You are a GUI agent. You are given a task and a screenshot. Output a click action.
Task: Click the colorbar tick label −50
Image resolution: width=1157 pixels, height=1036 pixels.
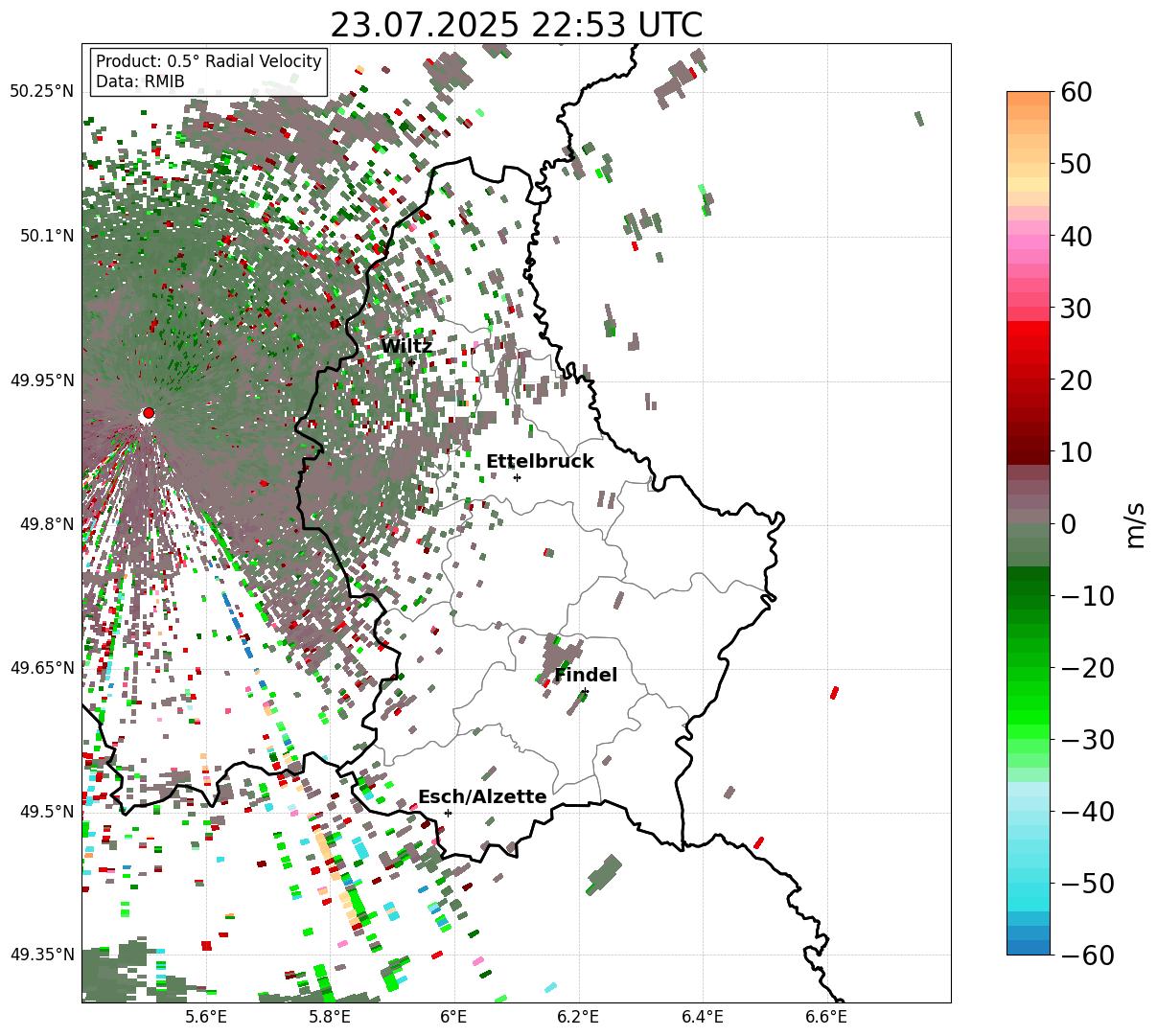[1087, 883]
